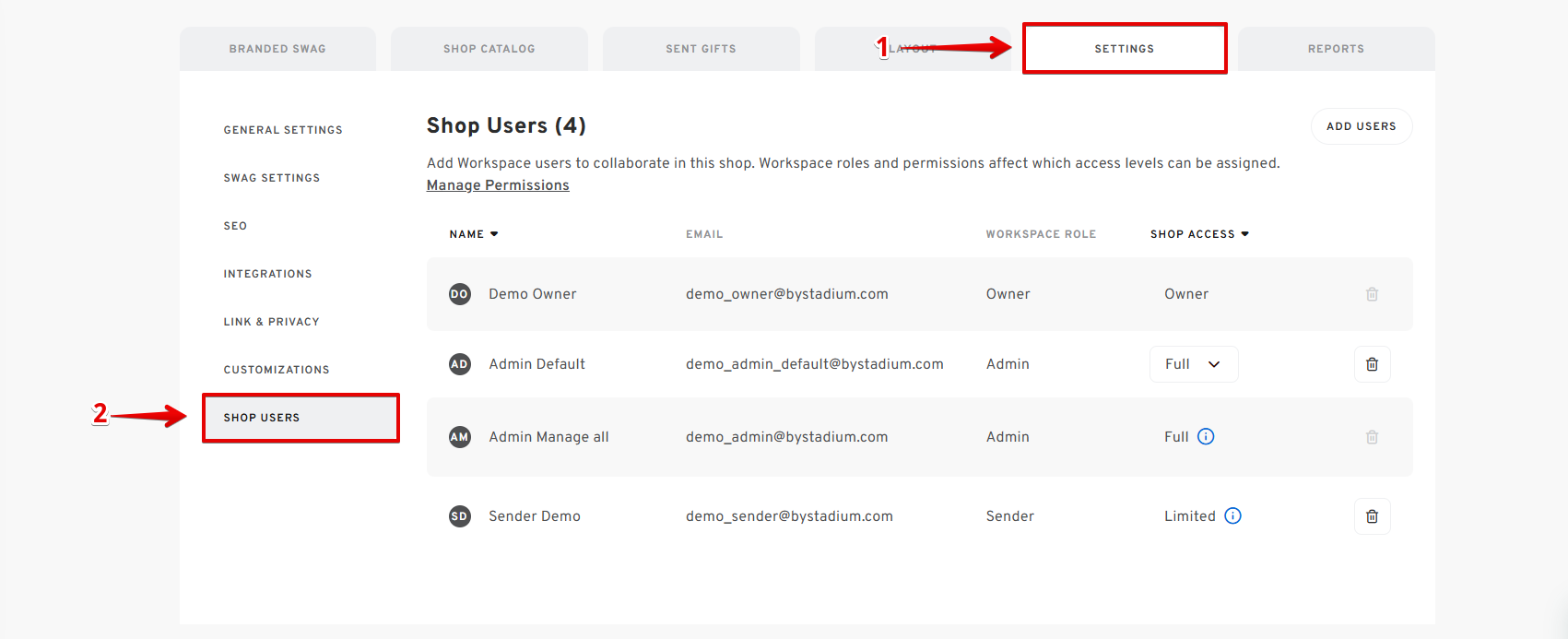Click the SD avatar for Sender Demo
The width and height of the screenshot is (1568, 639).
(459, 516)
